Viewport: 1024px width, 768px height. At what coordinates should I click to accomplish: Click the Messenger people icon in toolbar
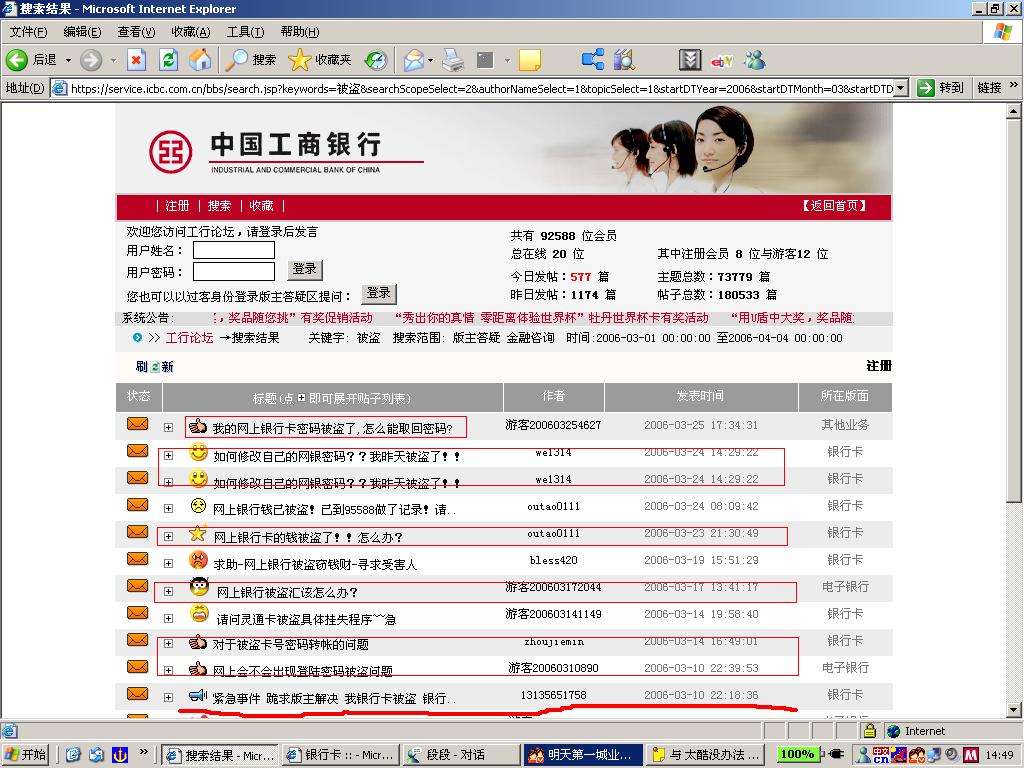click(x=755, y=60)
